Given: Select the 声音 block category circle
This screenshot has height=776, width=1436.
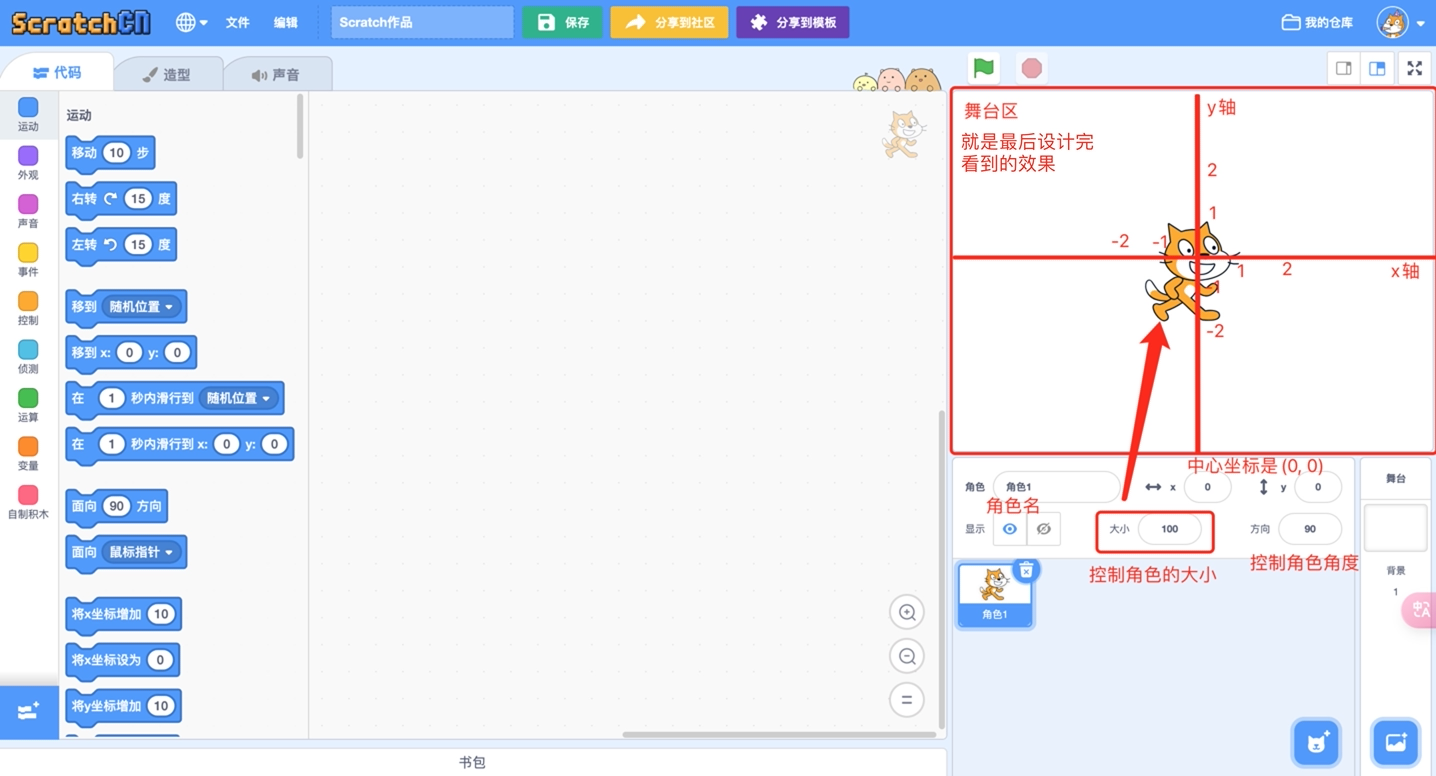Looking at the screenshot, I should [28, 204].
